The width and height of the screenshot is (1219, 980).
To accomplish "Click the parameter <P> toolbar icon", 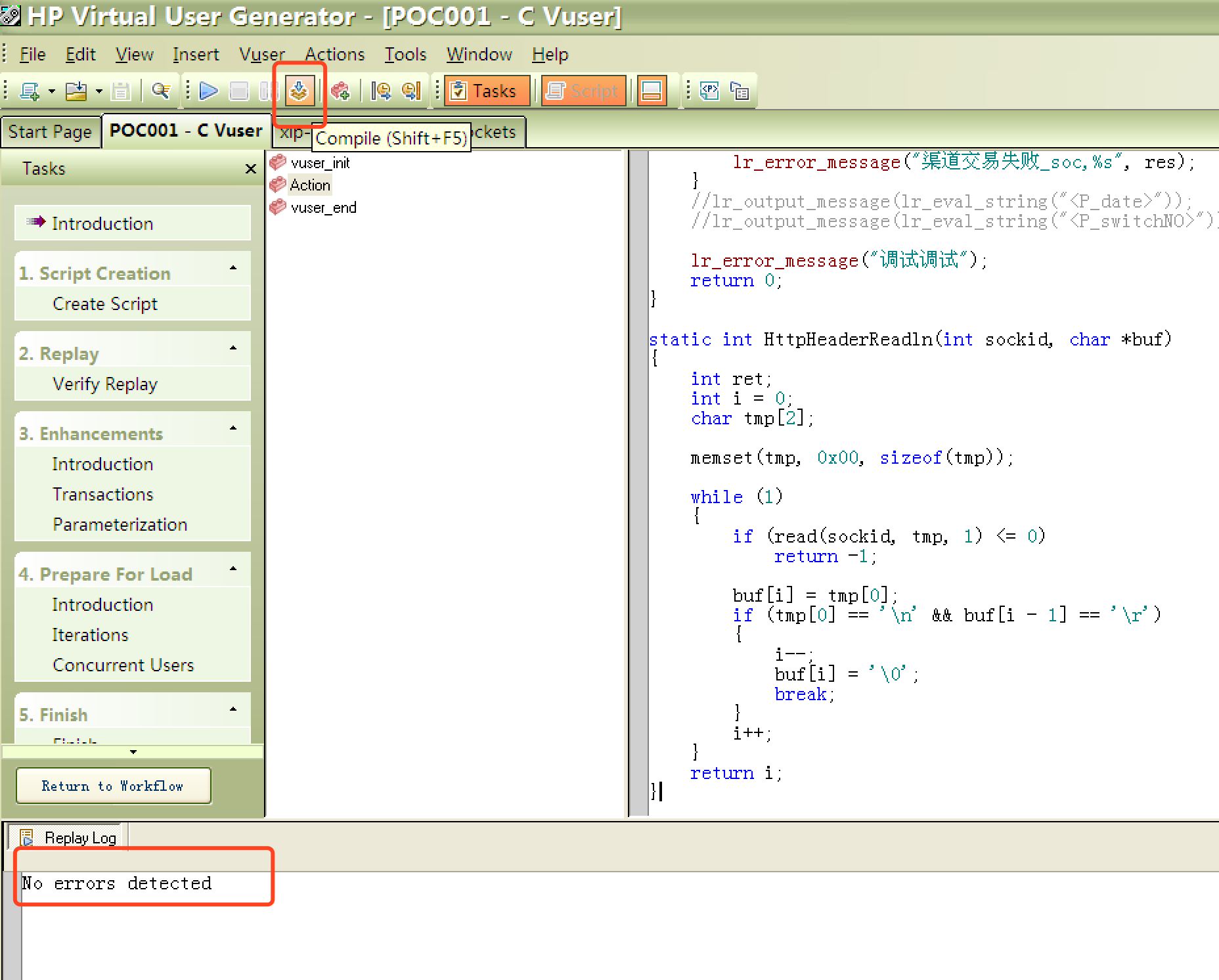I will coord(709,91).
